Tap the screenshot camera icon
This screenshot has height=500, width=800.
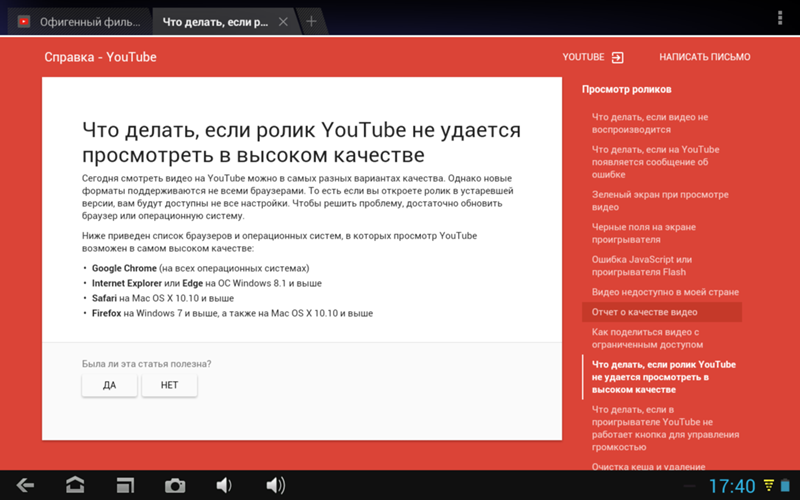pos(175,485)
